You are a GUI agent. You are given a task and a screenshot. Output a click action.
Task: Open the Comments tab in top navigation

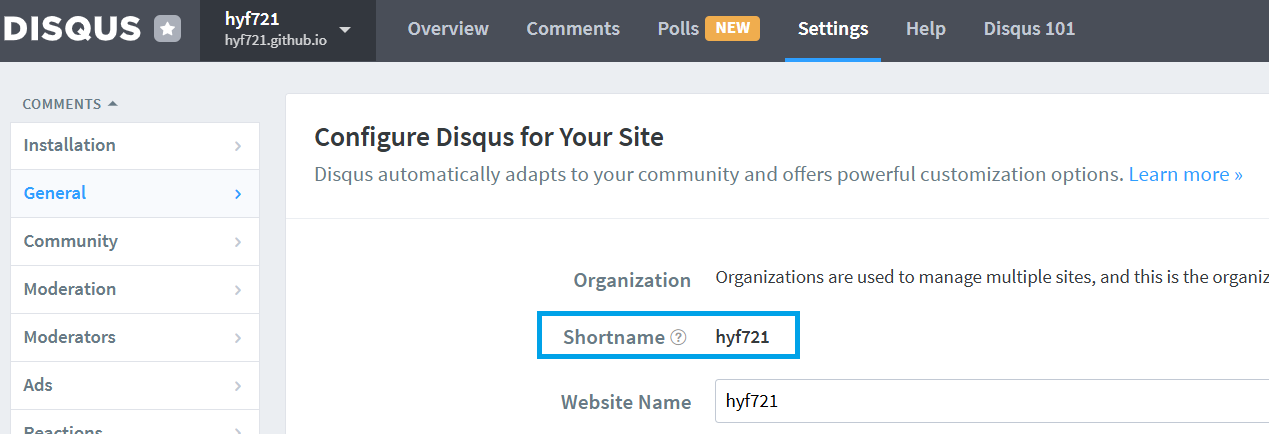(x=573, y=29)
